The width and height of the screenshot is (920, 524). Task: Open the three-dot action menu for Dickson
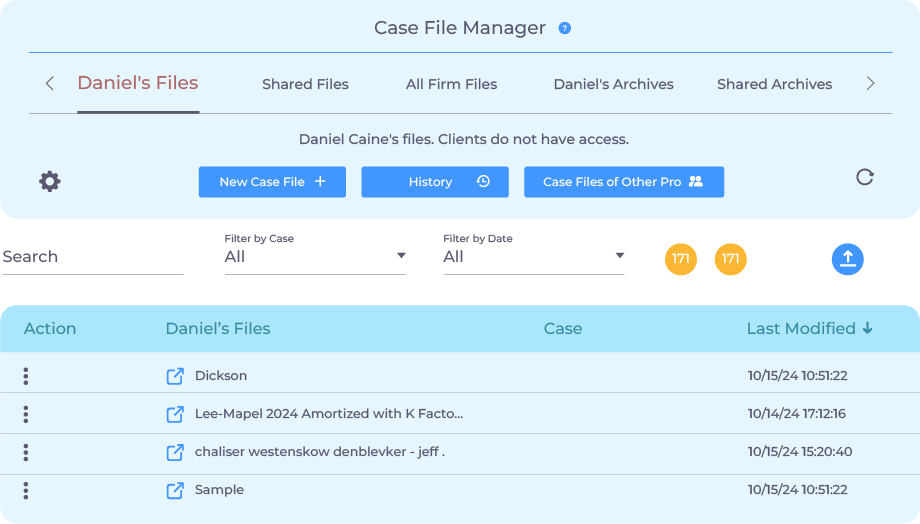tap(26, 376)
